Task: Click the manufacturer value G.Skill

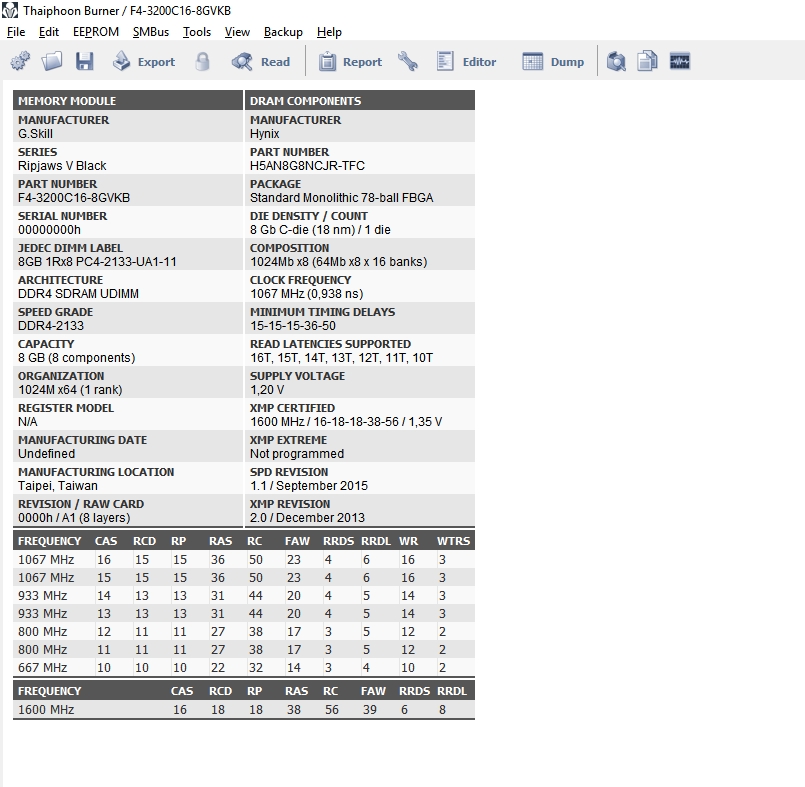Action: [35, 134]
